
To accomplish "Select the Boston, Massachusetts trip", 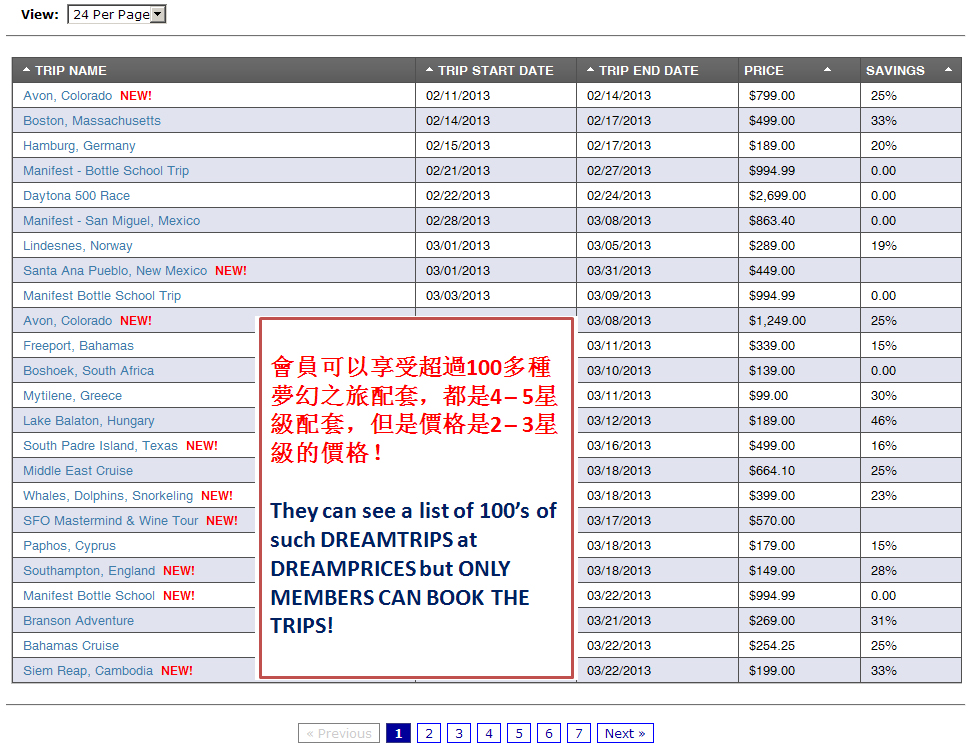I will (92, 120).
